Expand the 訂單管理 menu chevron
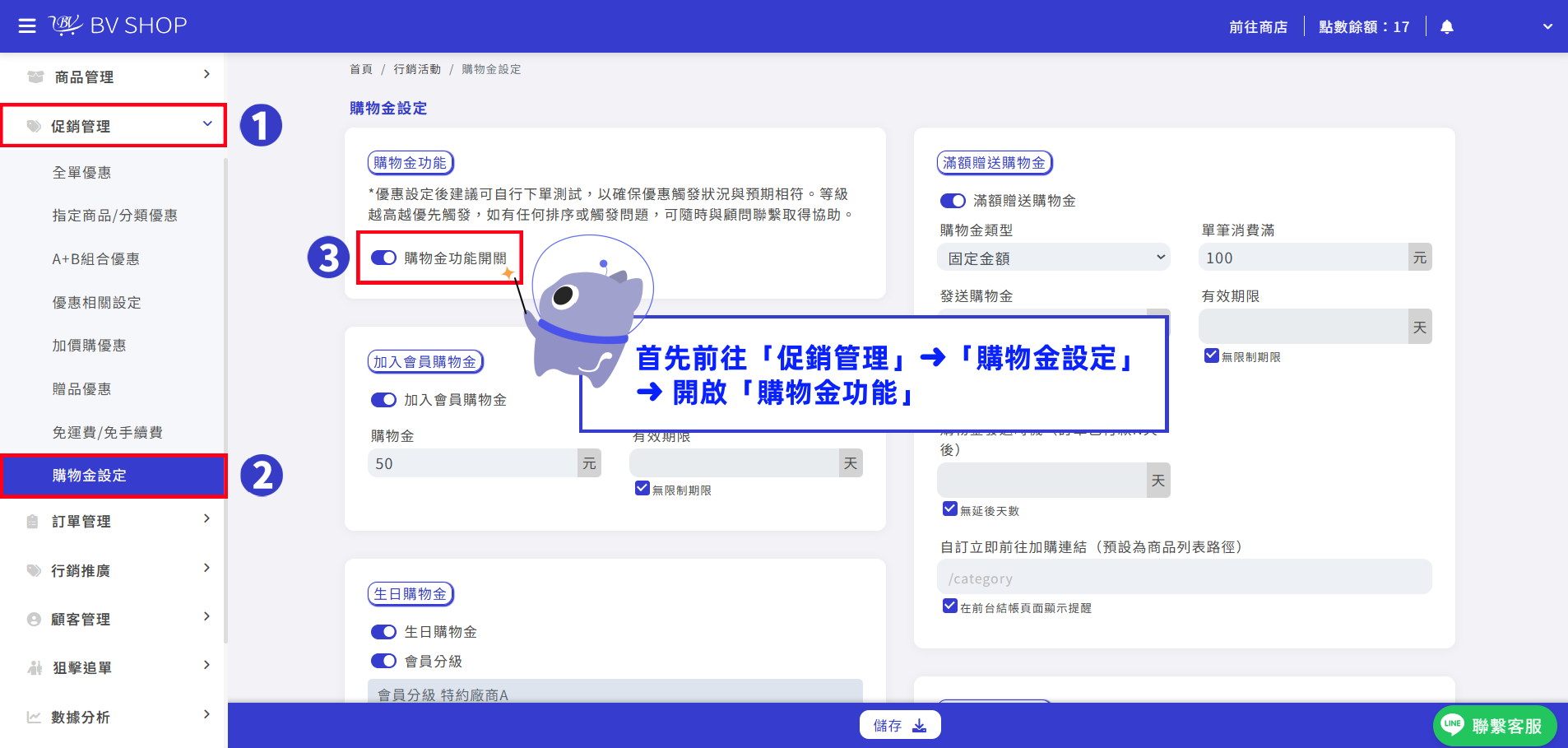The width and height of the screenshot is (1568, 748). 206,519
